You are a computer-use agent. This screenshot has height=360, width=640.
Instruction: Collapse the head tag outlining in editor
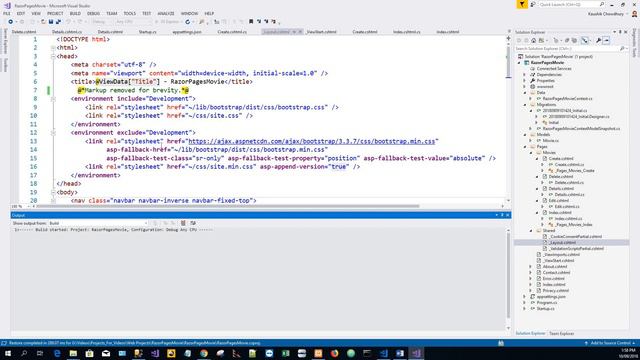coord(53,56)
